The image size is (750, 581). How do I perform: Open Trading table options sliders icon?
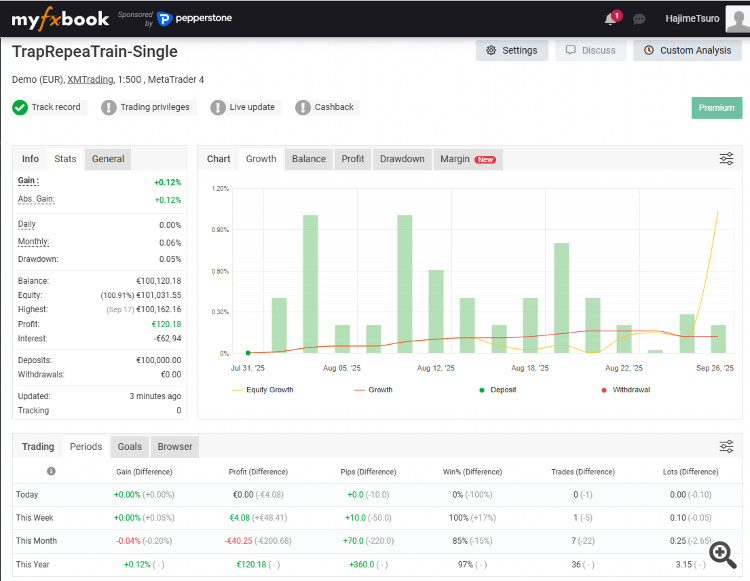click(727, 446)
